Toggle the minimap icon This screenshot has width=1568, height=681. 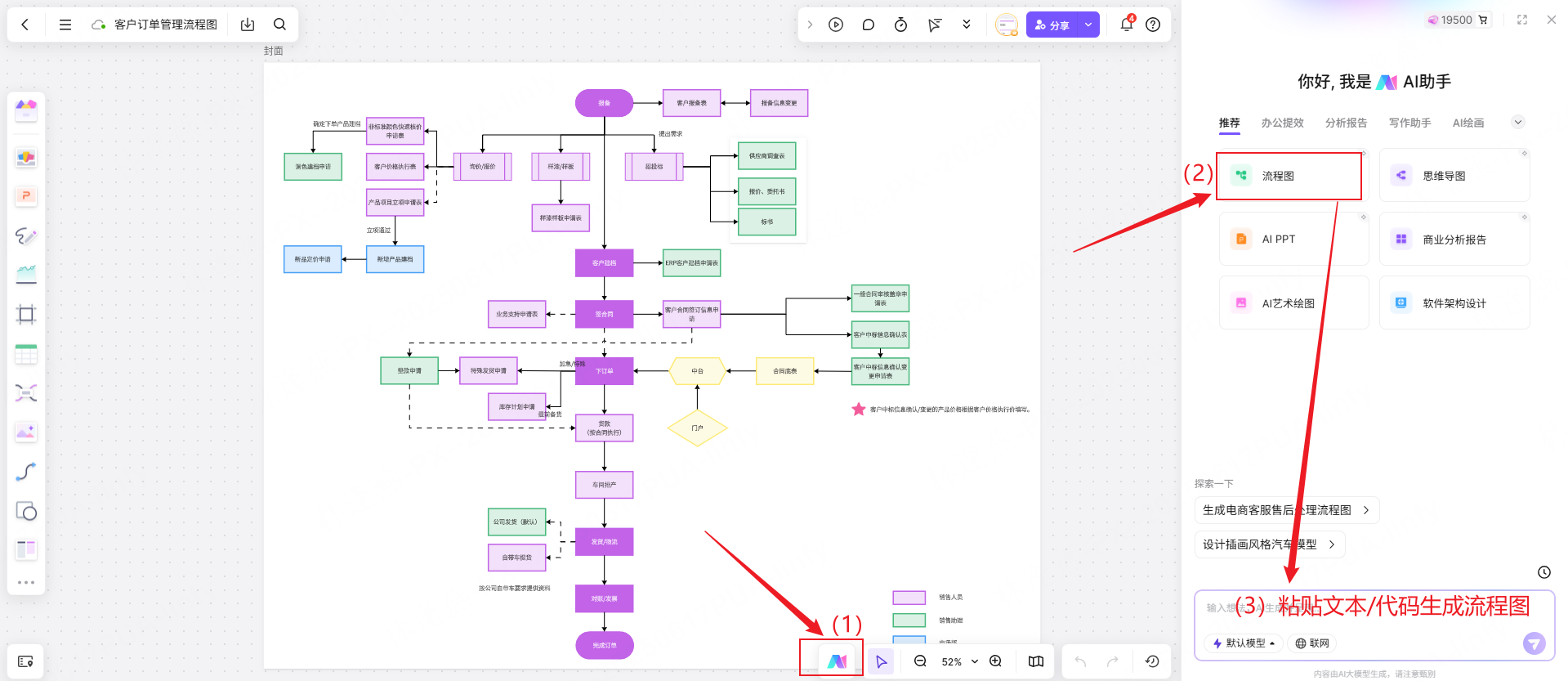coord(1036,661)
